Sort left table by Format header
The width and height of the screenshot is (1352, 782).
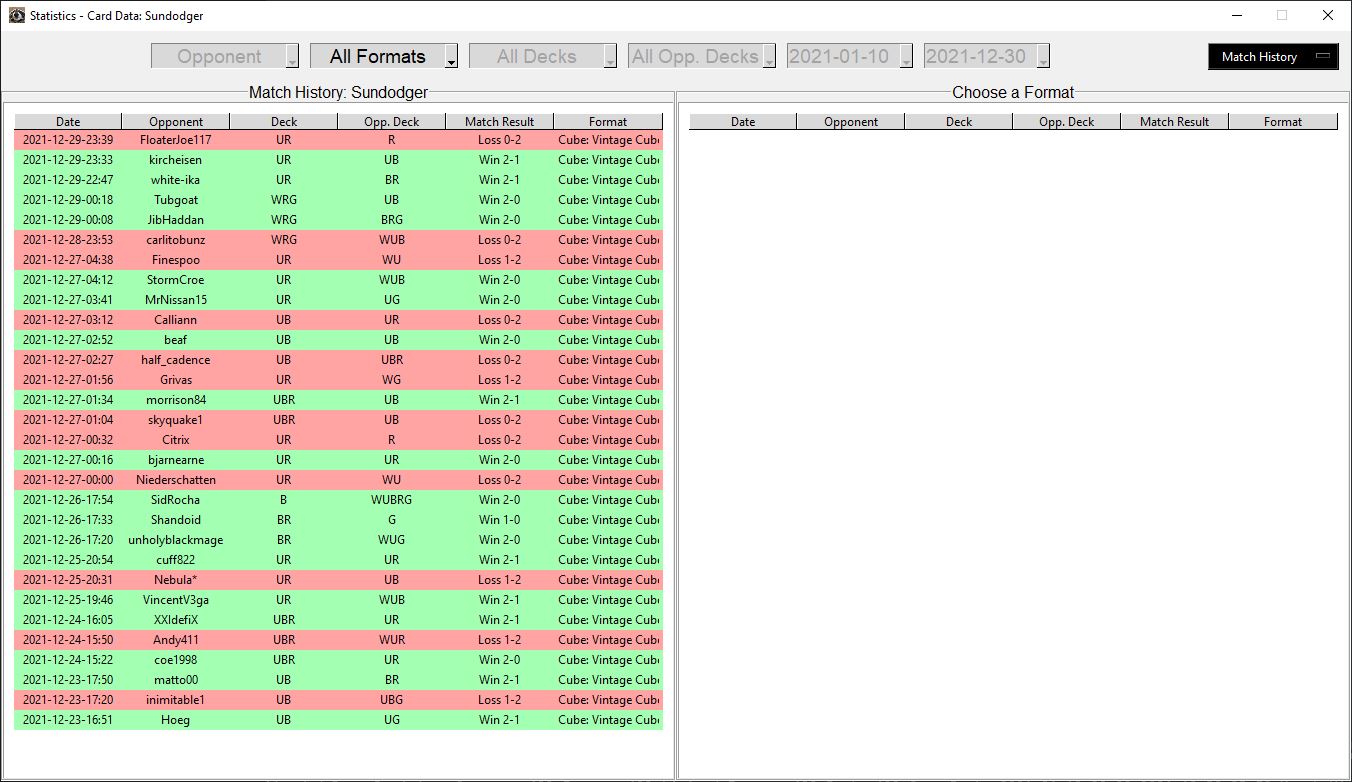click(608, 122)
